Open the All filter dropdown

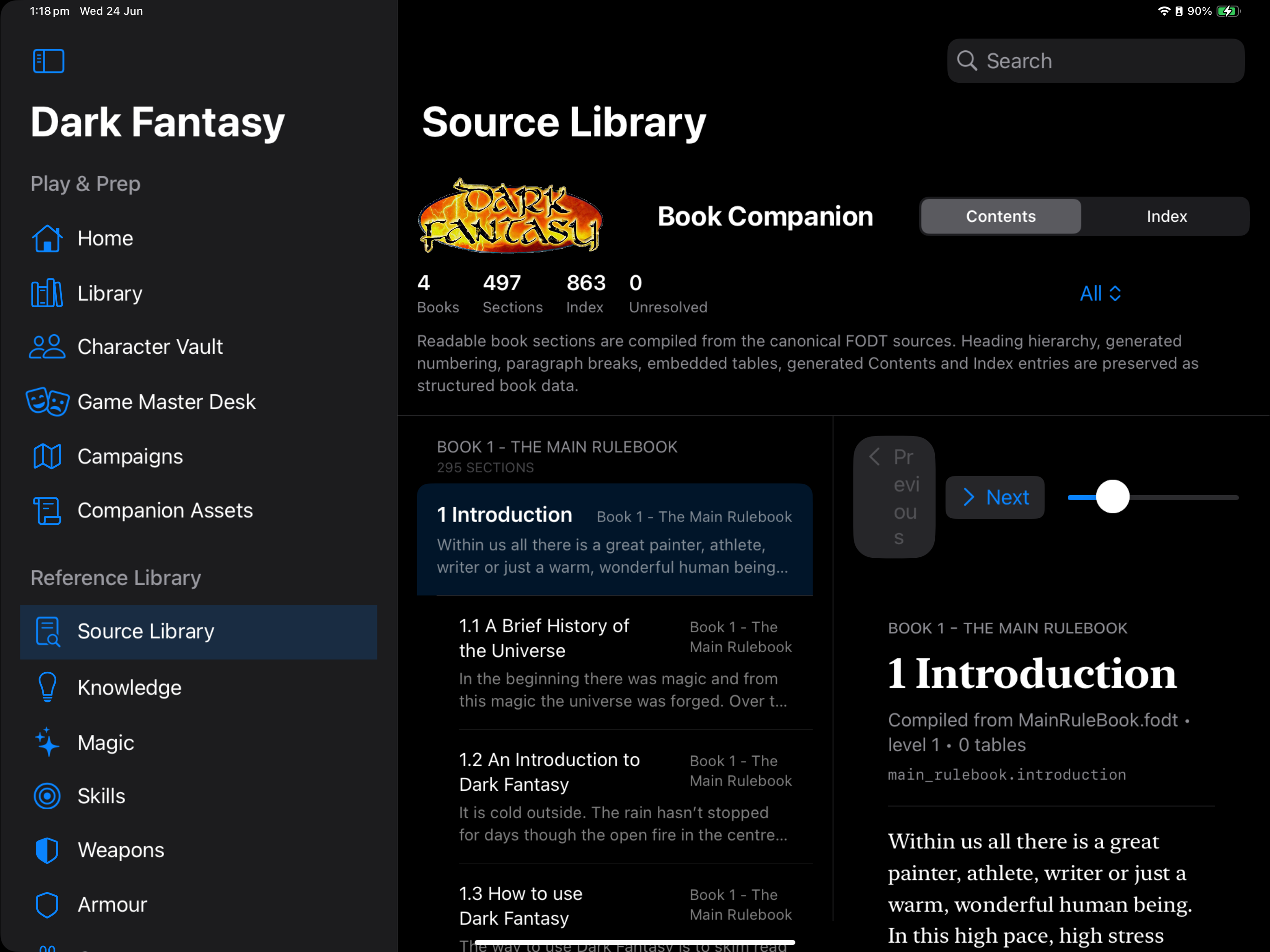coord(1100,293)
